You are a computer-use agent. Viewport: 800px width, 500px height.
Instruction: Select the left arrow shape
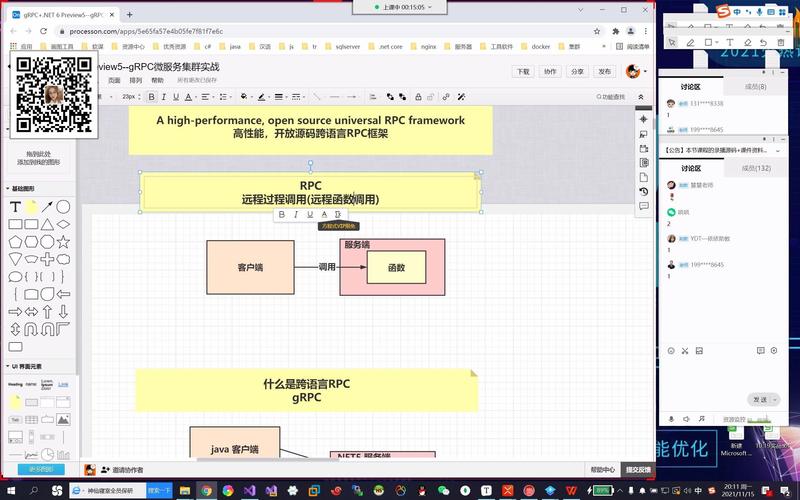63,294
